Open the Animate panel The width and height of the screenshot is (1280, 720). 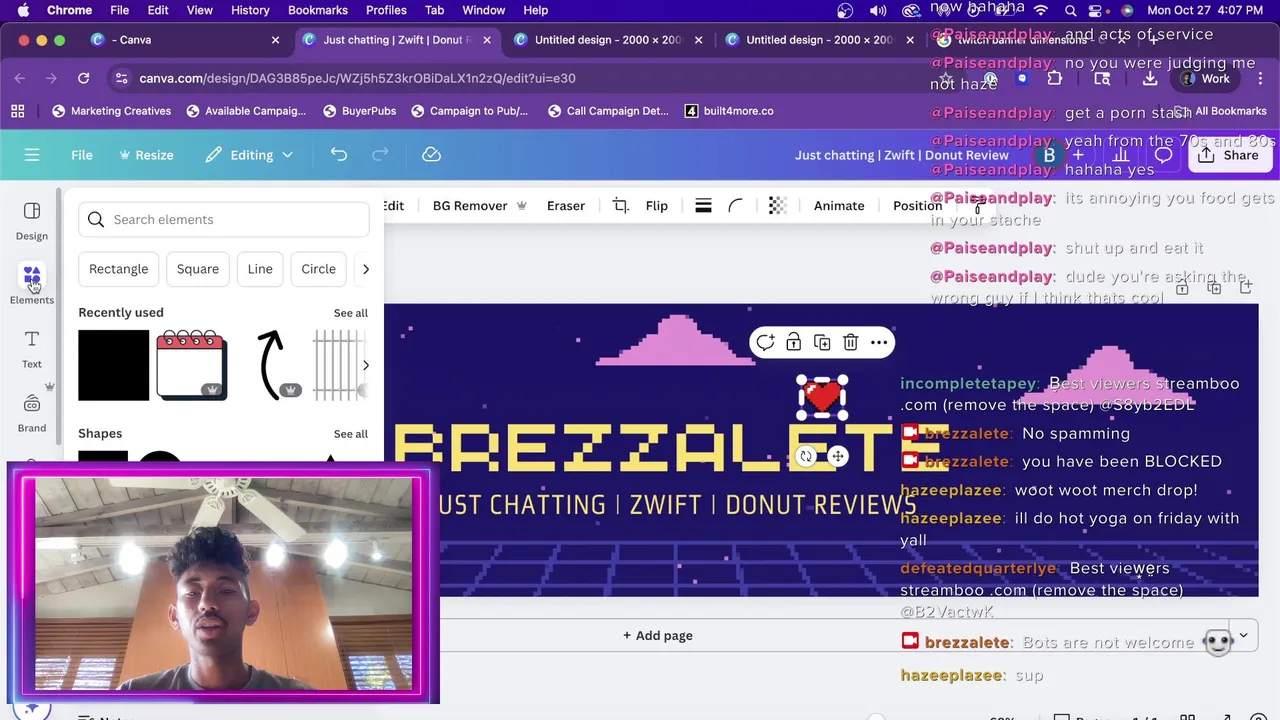click(x=839, y=206)
